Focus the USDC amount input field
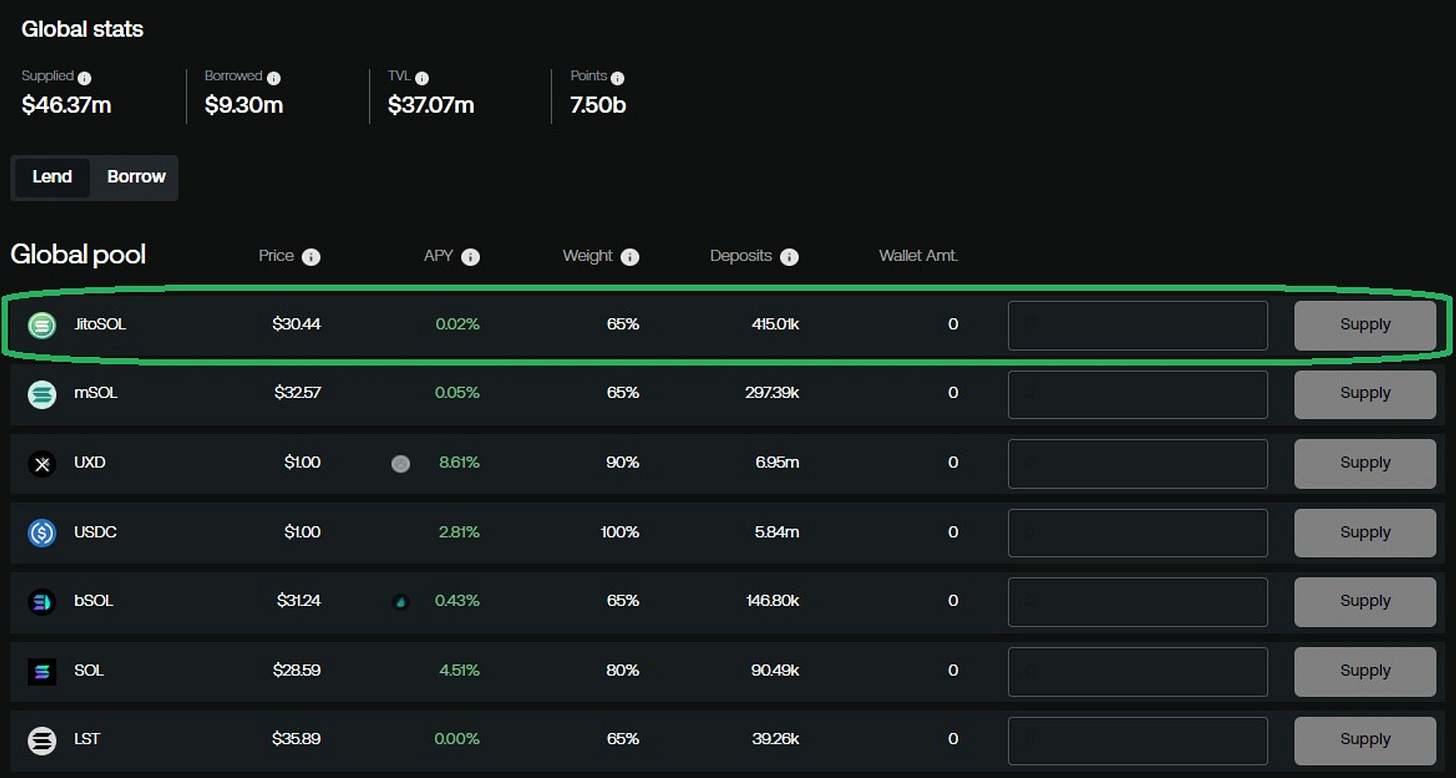This screenshot has height=778, width=1456. pos(1138,533)
